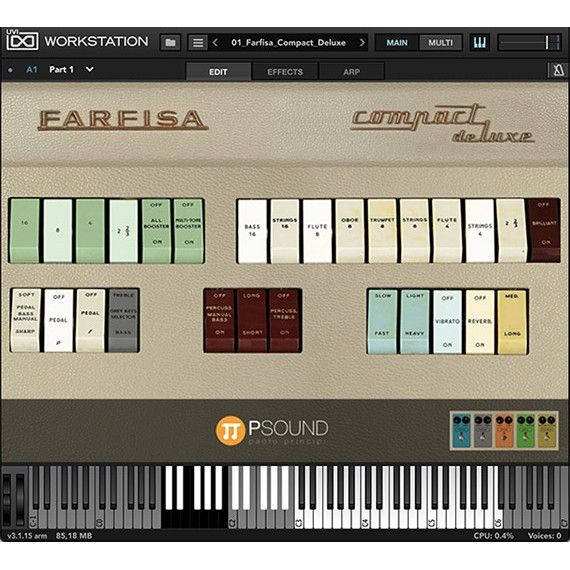Screen dimensions: 570x570
Task: Toggle the Reverb off/on tab
Action: pyautogui.click(x=480, y=322)
